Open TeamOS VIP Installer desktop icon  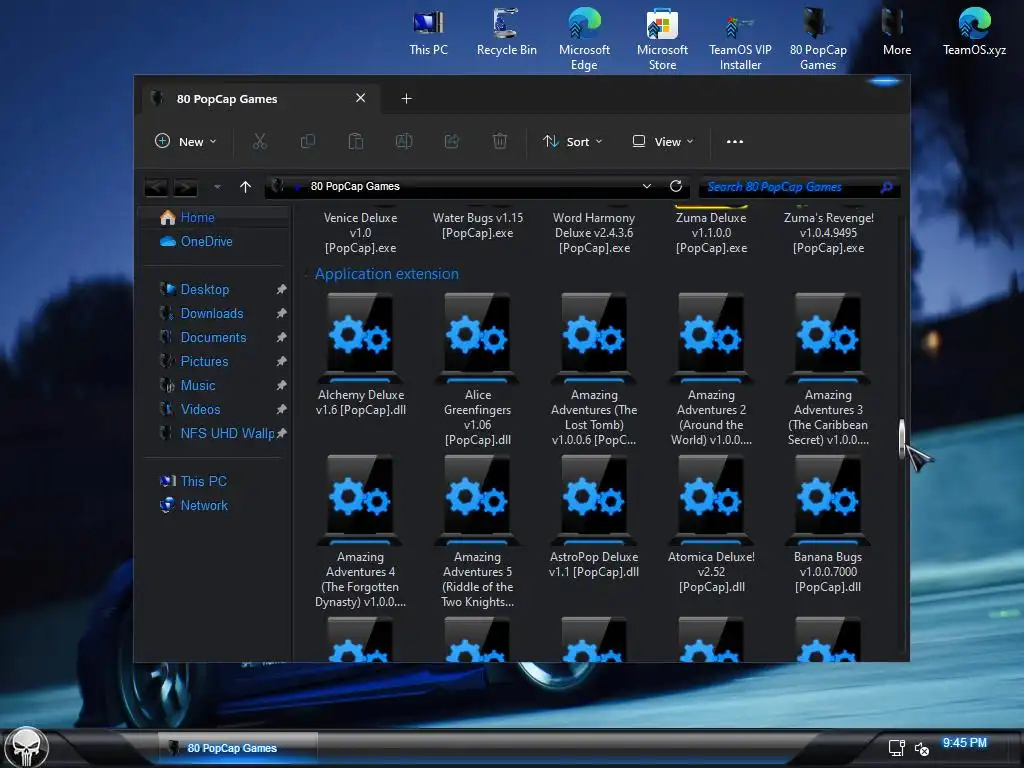(740, 39)
